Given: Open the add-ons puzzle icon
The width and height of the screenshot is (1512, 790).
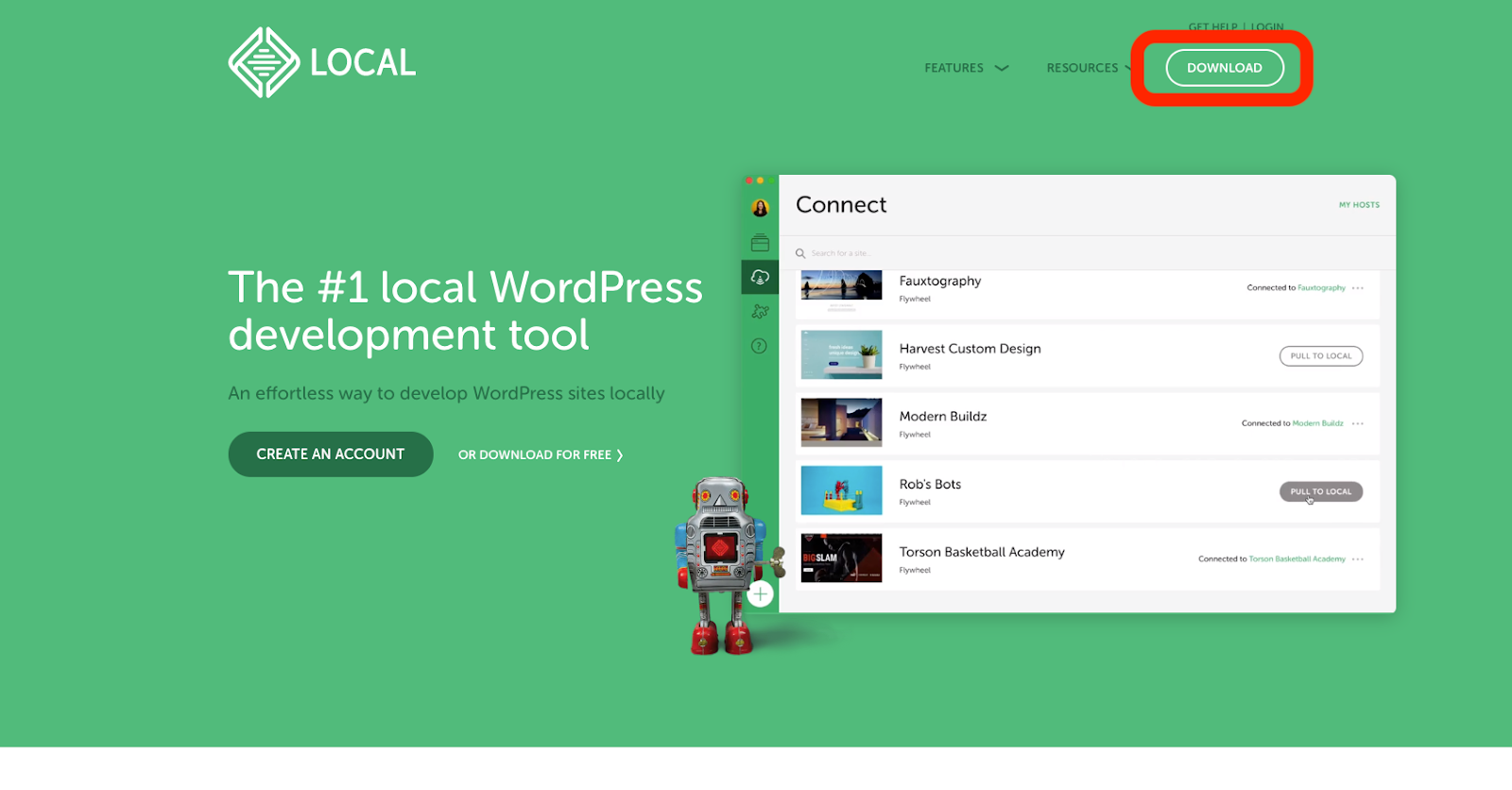Looking at the screenshot, I should point(760,311).
